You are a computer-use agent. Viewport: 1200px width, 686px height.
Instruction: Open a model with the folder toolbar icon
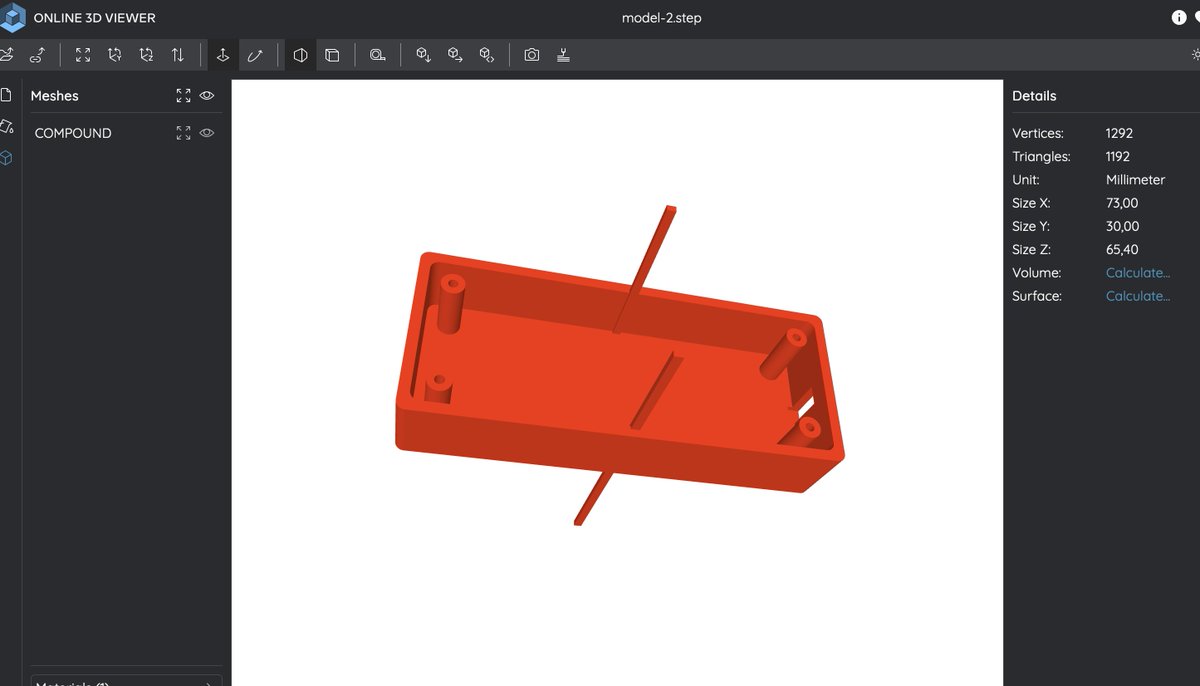8,55
